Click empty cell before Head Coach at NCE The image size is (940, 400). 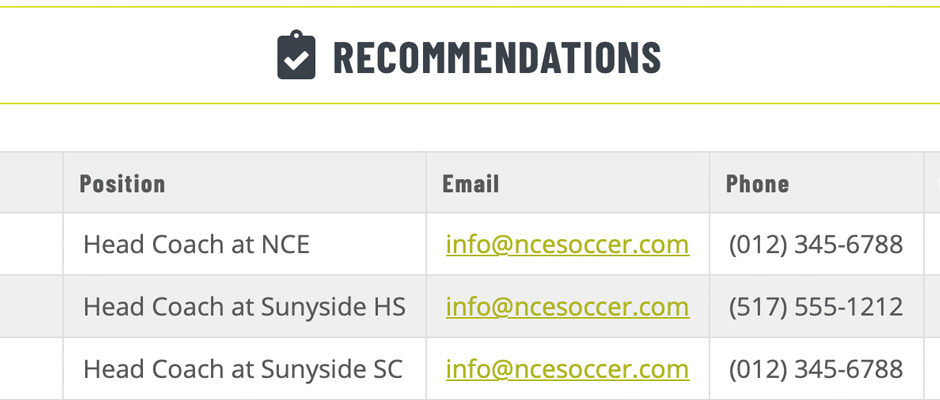[31, 244]
